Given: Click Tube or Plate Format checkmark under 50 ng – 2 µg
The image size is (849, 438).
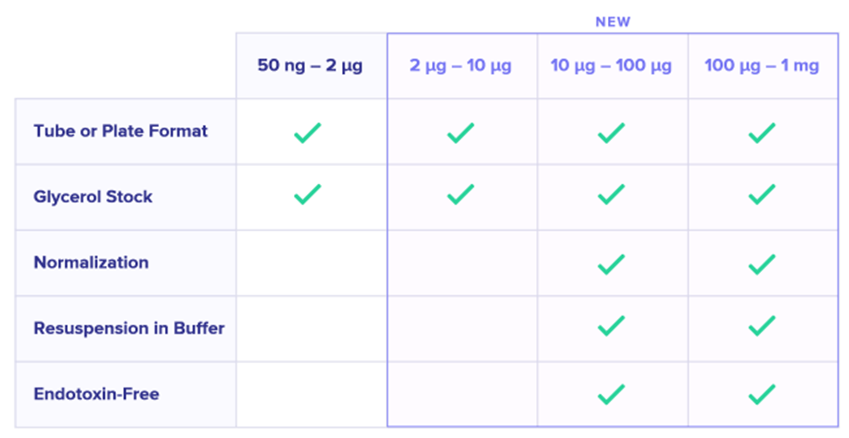Looking at the screenshot, I should click(307, 132).
